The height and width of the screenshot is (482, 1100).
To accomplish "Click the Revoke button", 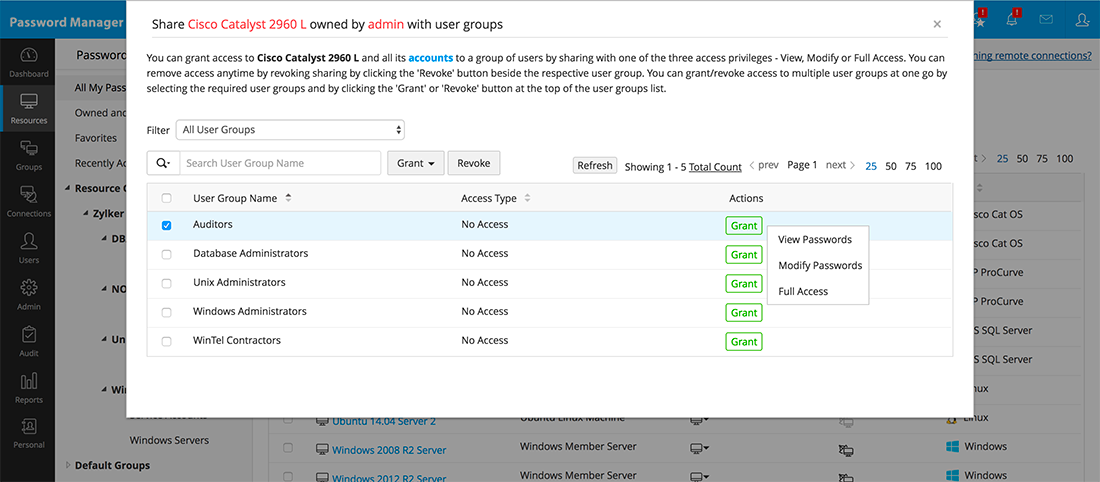I will pos(474,163).
